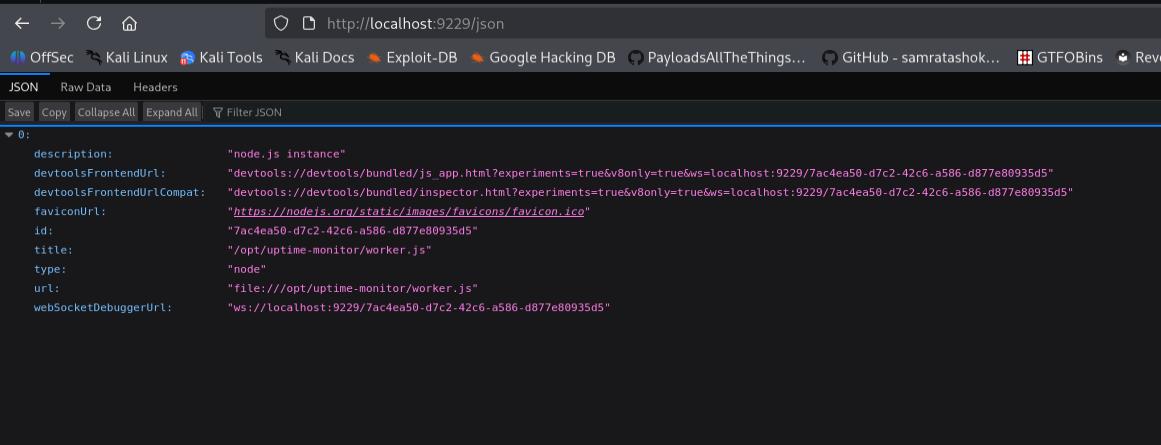The width and height of the screenshot is (1161, 445).
Task: Open the GitHub samratashok bookmark
Action: click(x=911, y=57)
